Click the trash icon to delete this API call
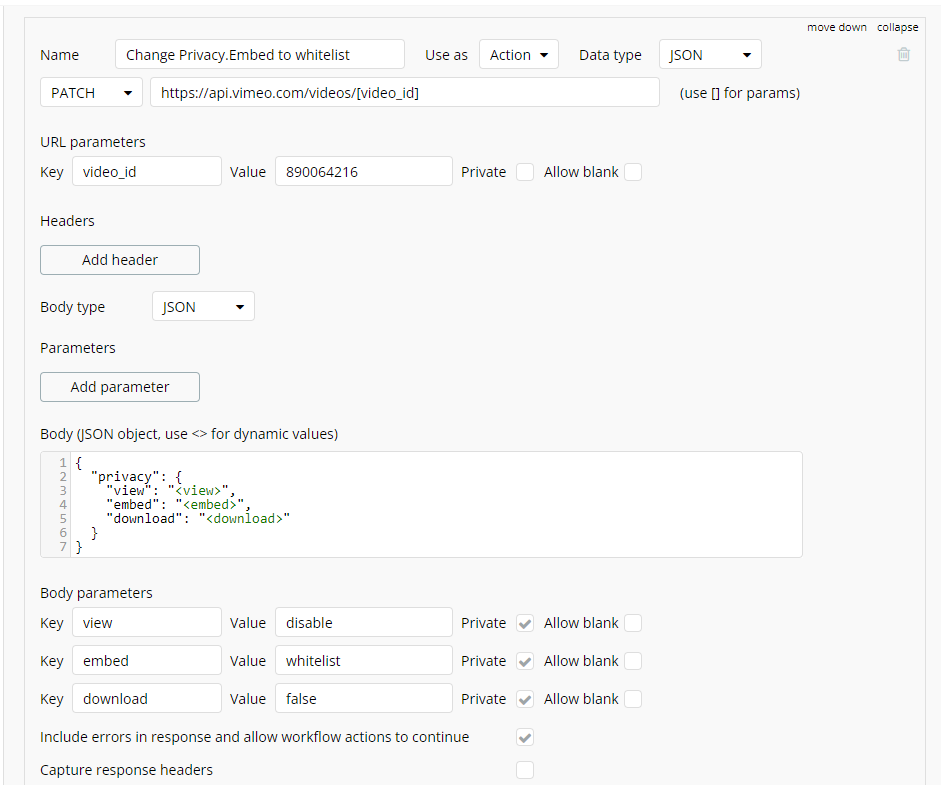Screen dimensions: 941x785 tap(904, 55)
